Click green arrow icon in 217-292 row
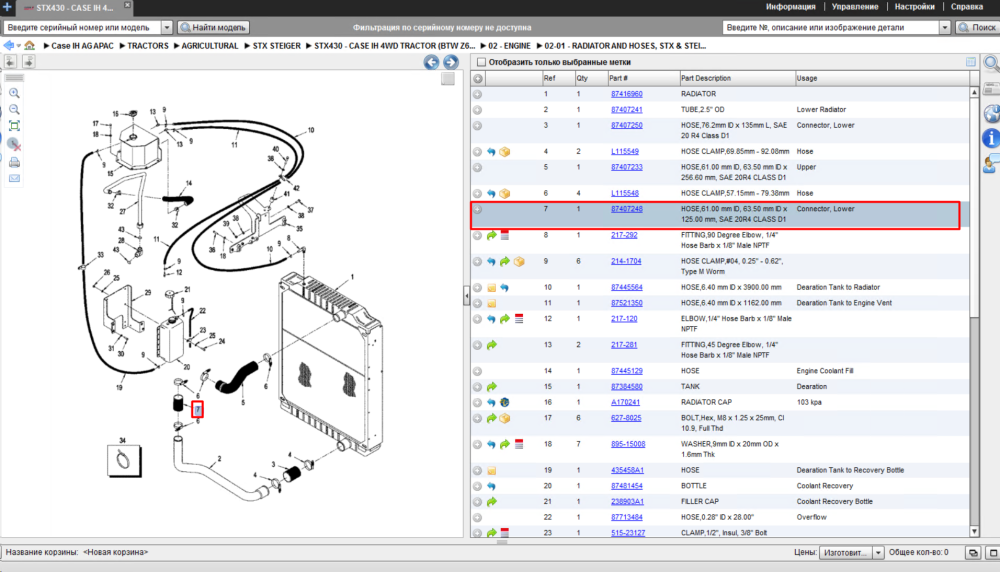The width and height of the screenshot is (1000, 572). [x=492, y=235]
